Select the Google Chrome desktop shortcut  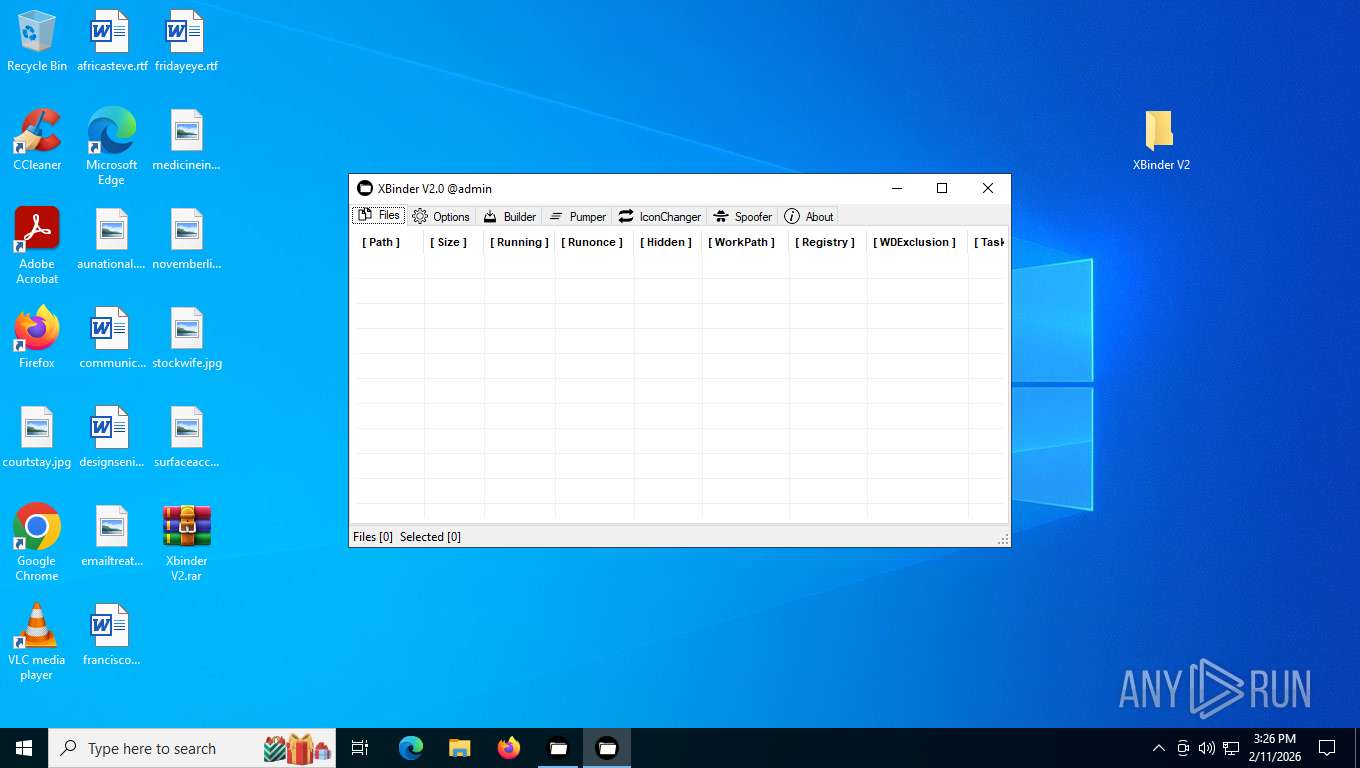click(x=37, y=543)
